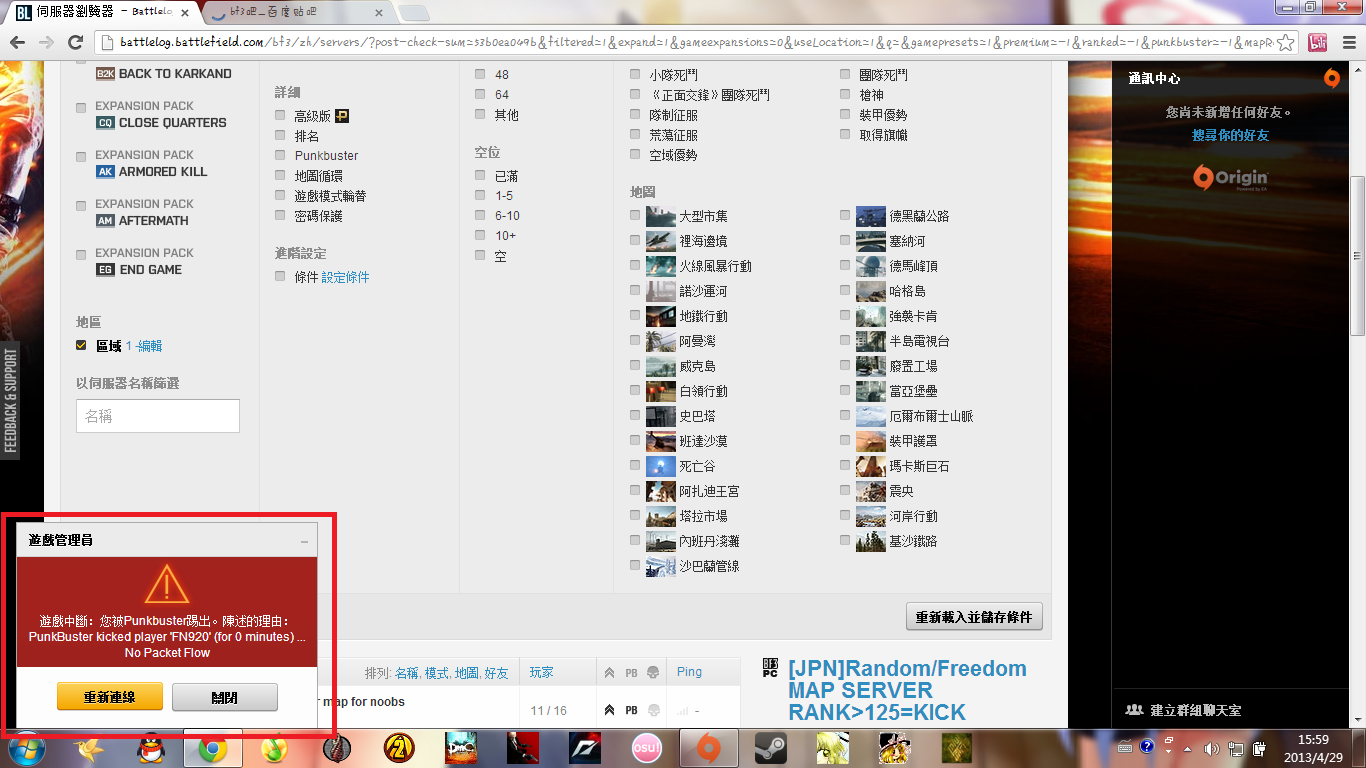Screen dimensions: 1366x768
Task: Open the [JPN]Random/Freedom MAP SERVER title
Action: tap(906, 690)
